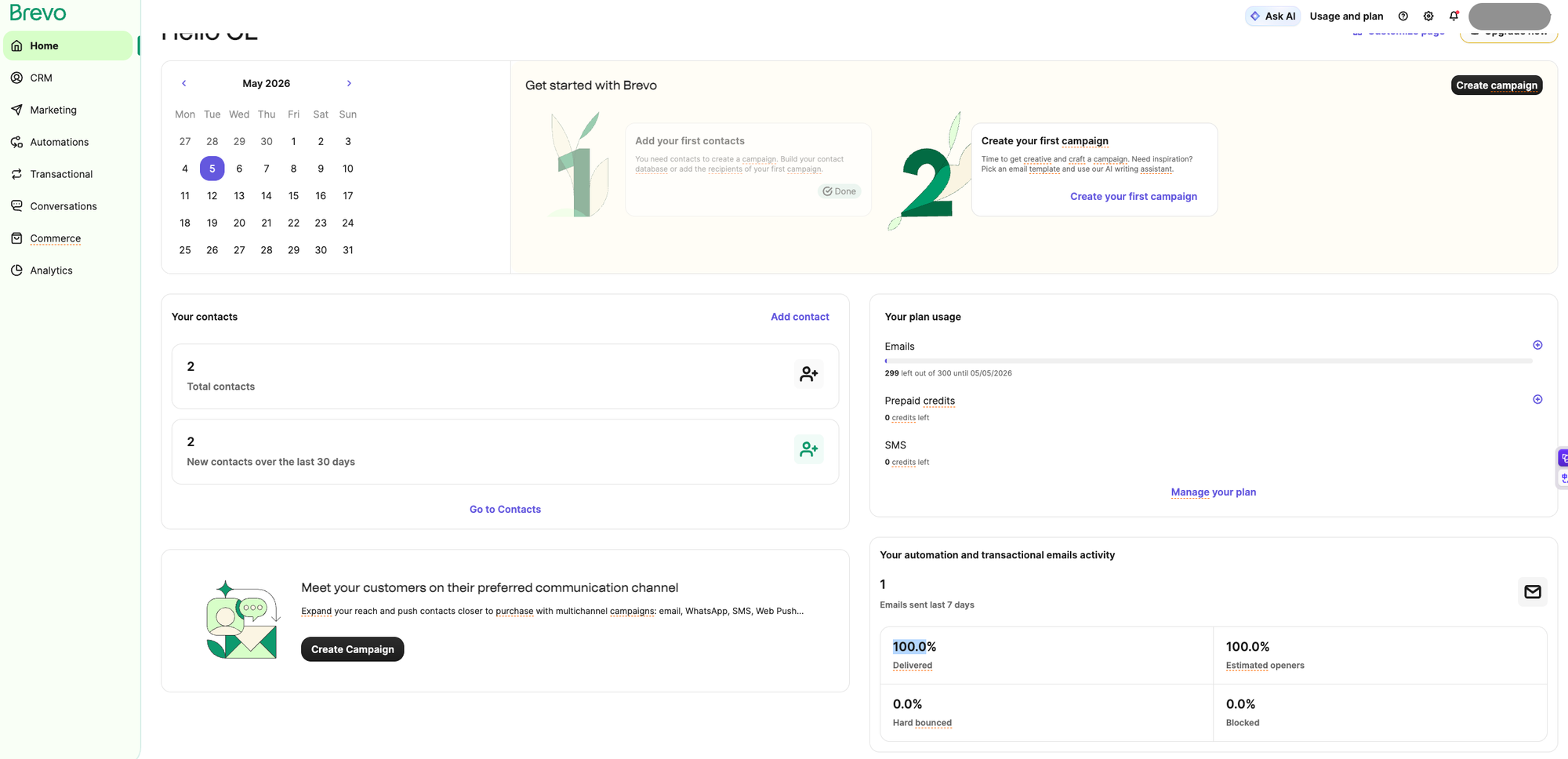
Task: Open the Analytics section
Action: [68, 271]
